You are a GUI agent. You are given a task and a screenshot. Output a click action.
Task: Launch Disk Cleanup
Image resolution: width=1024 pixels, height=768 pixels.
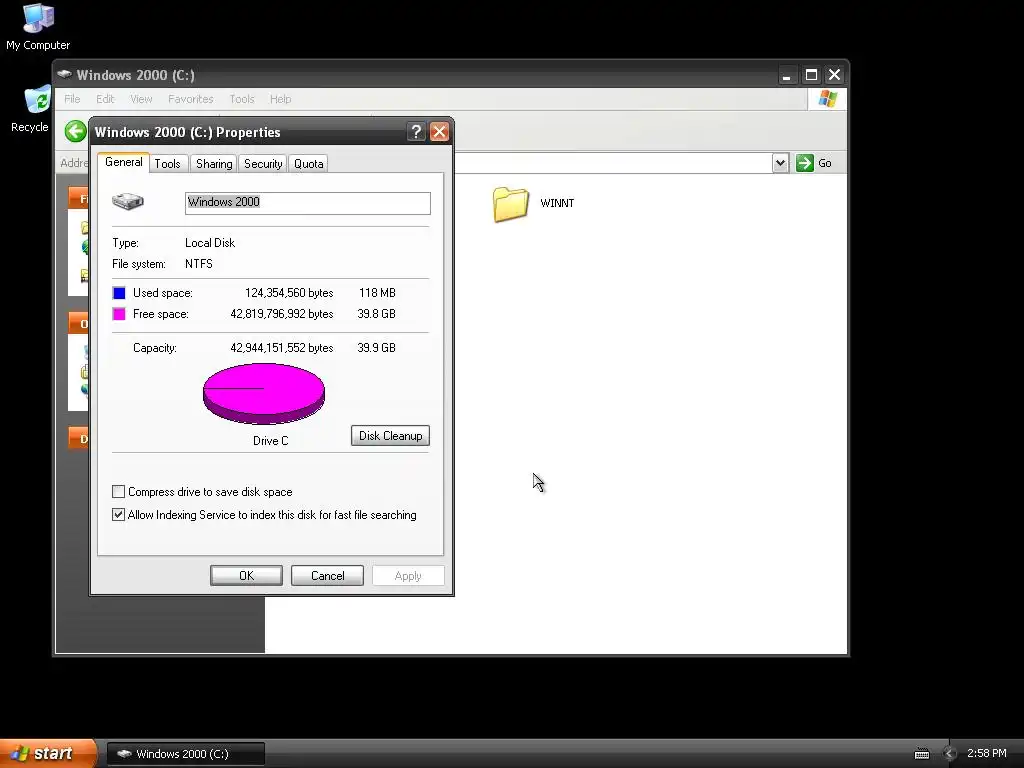(391, 436)
